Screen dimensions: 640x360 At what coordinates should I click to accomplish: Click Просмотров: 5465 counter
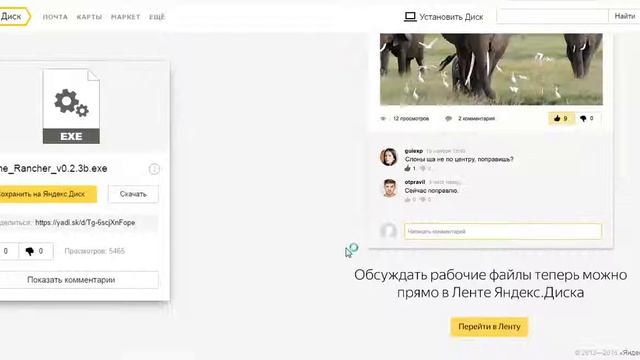click(95, 251)
